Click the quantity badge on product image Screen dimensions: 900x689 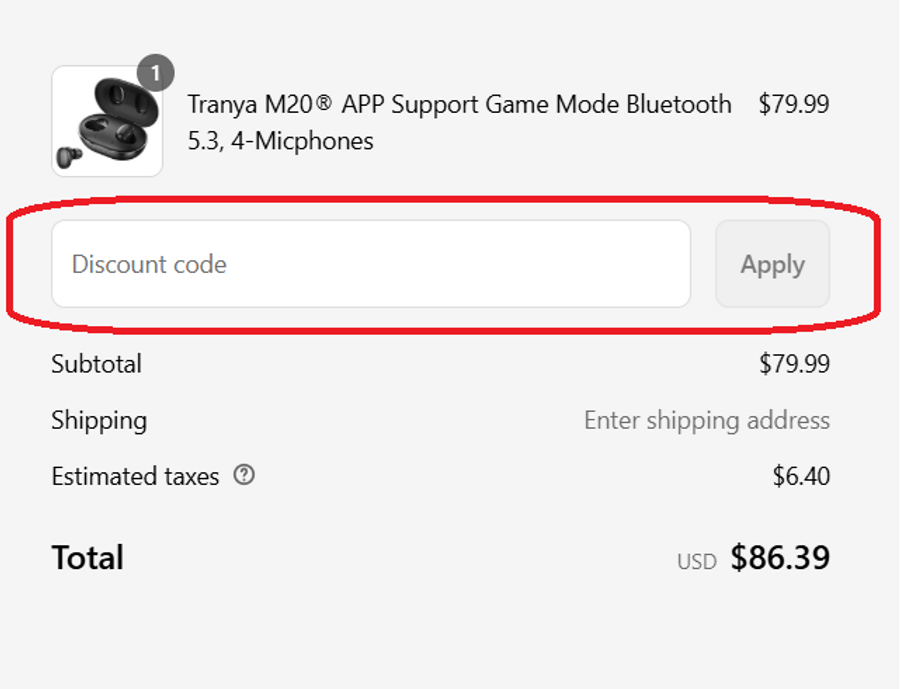point(155,73)
